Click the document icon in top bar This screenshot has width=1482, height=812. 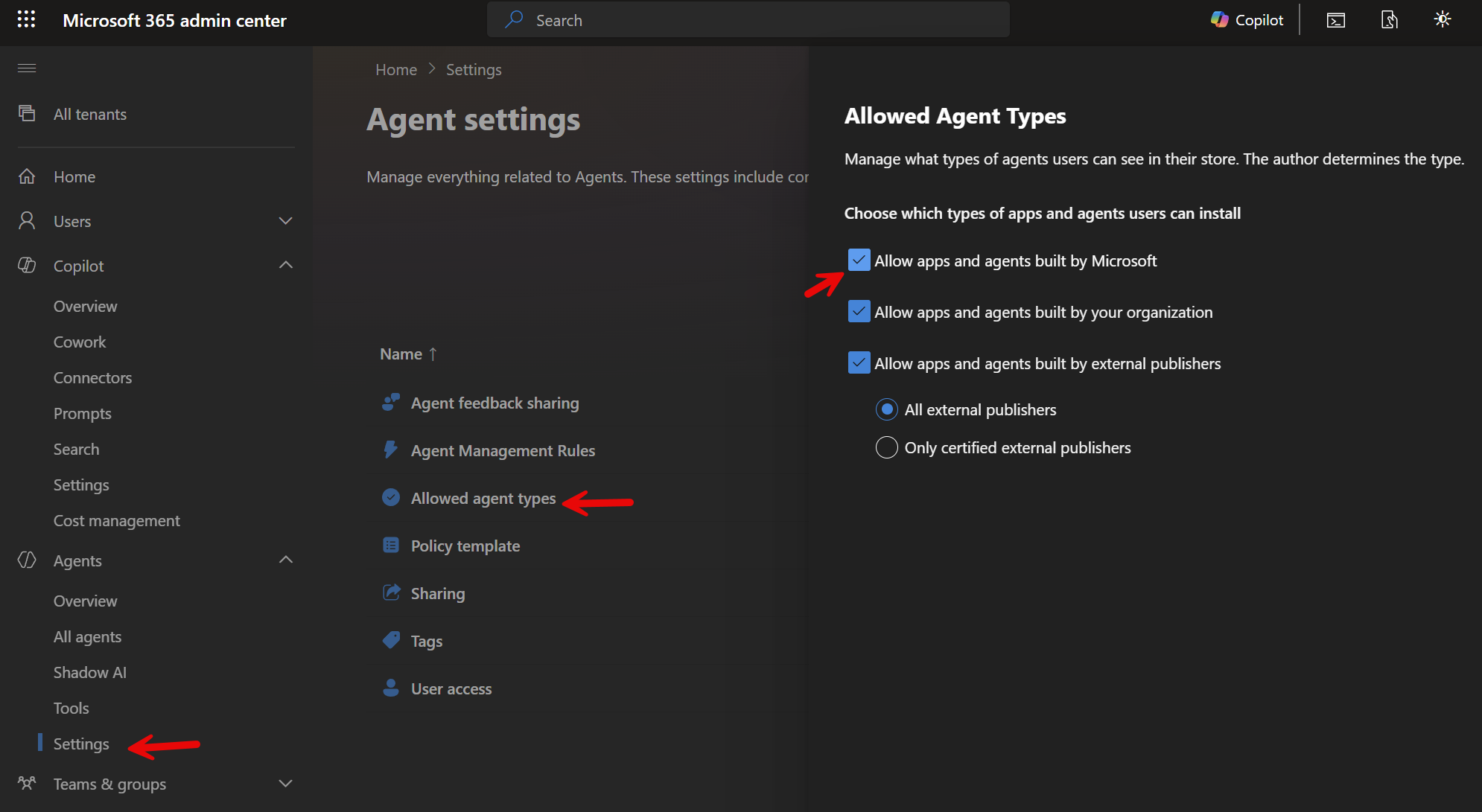click(x=1390, y=20)
